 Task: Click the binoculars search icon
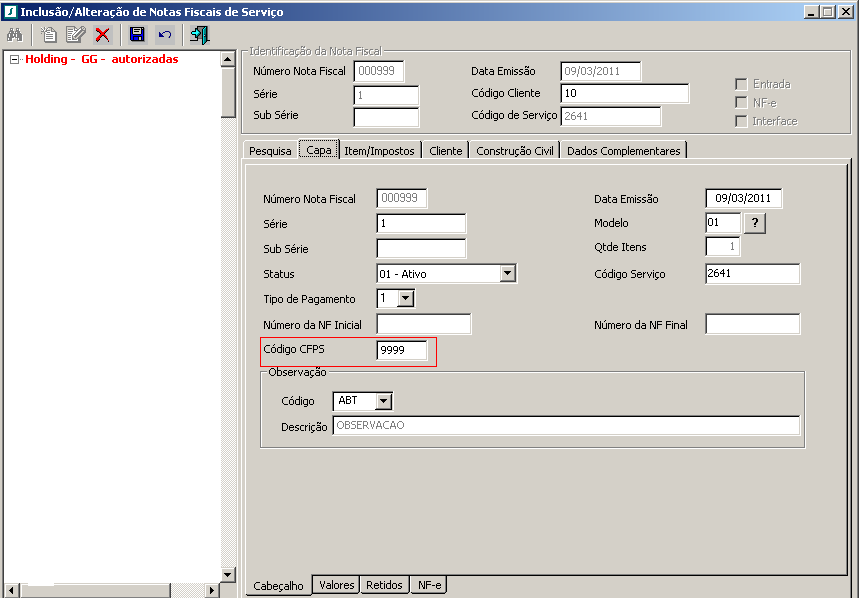point(15,35)
